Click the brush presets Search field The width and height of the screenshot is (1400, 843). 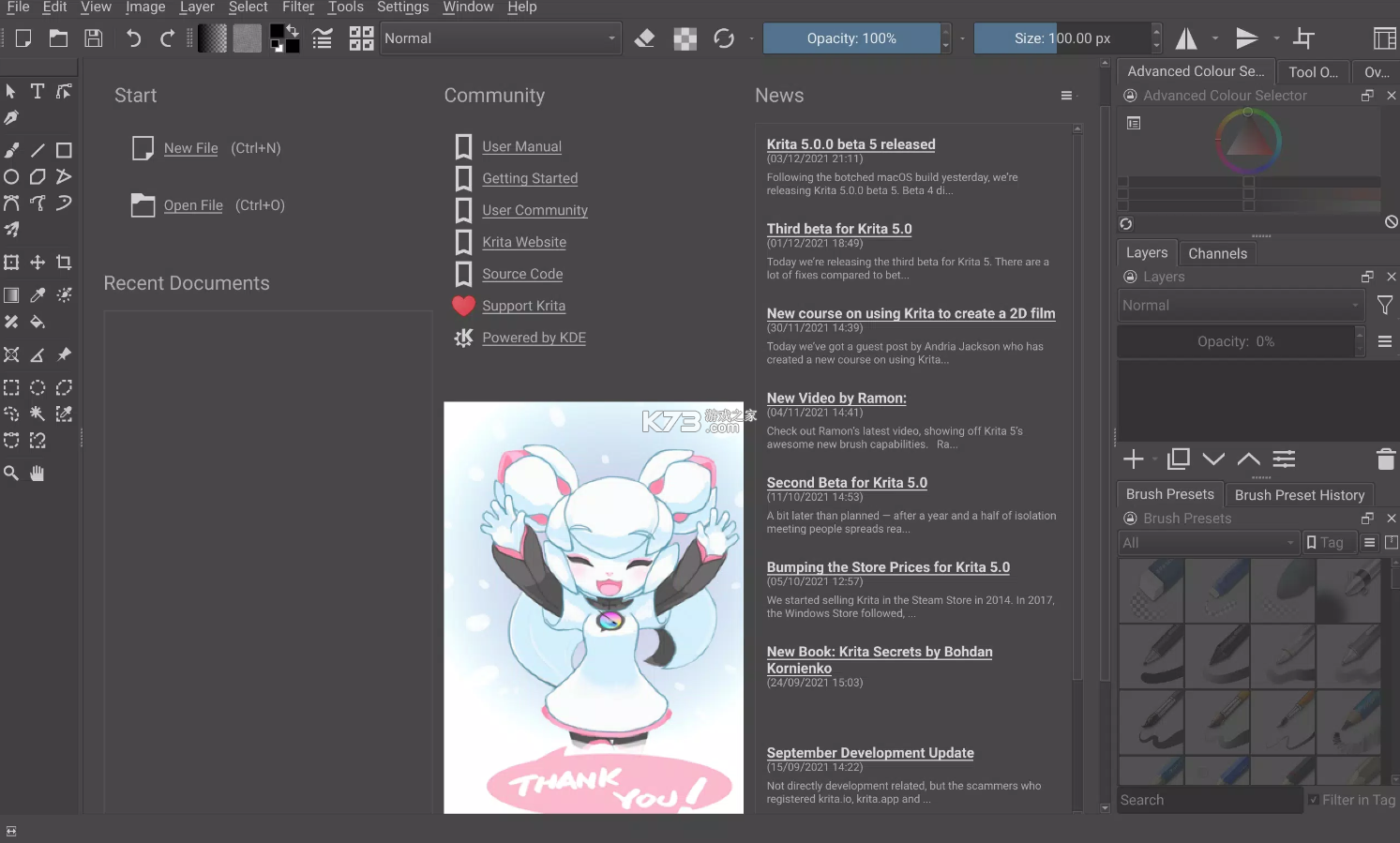click(x=1210, y=800)
